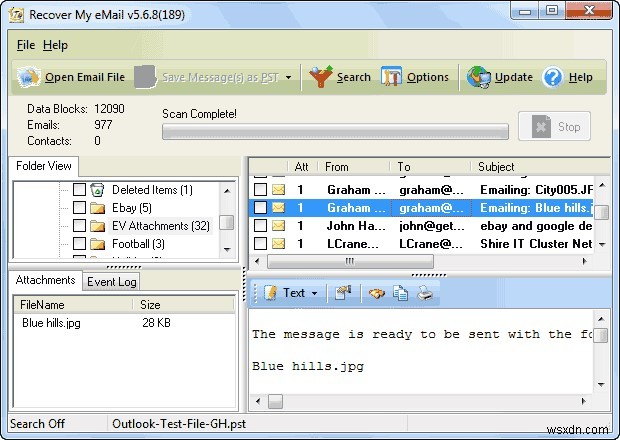Check the ebay and google message checkbox
Image resolution: width=620 pixels, height=440 pixels.
point(260,226)
